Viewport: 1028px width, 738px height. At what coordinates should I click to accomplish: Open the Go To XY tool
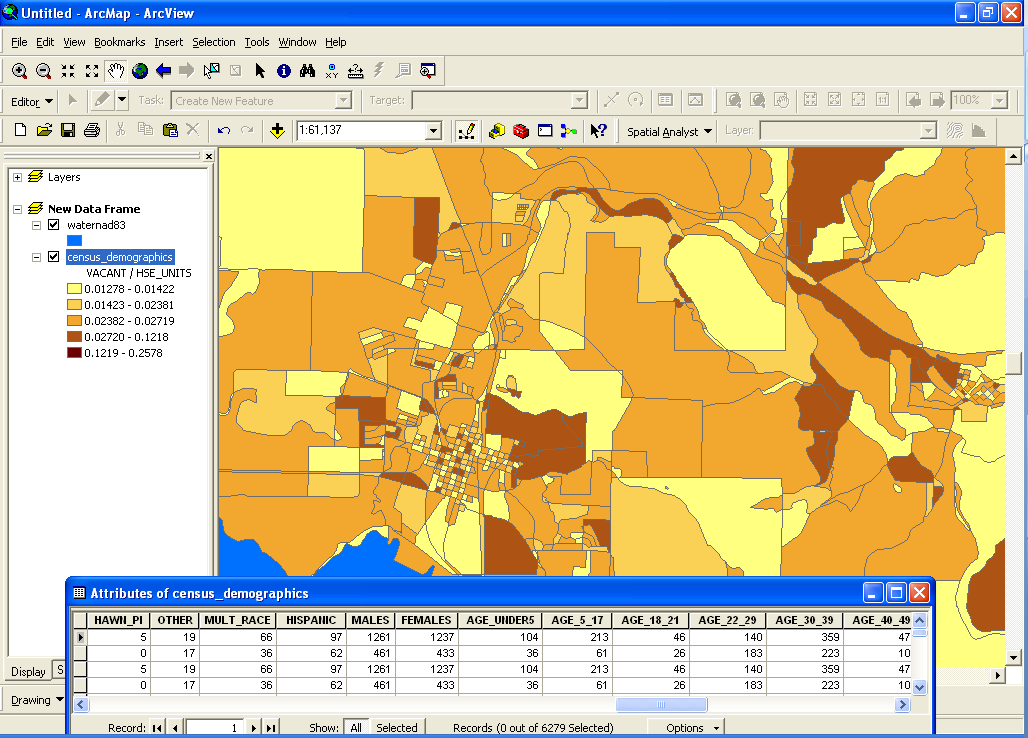click(330, 70)
